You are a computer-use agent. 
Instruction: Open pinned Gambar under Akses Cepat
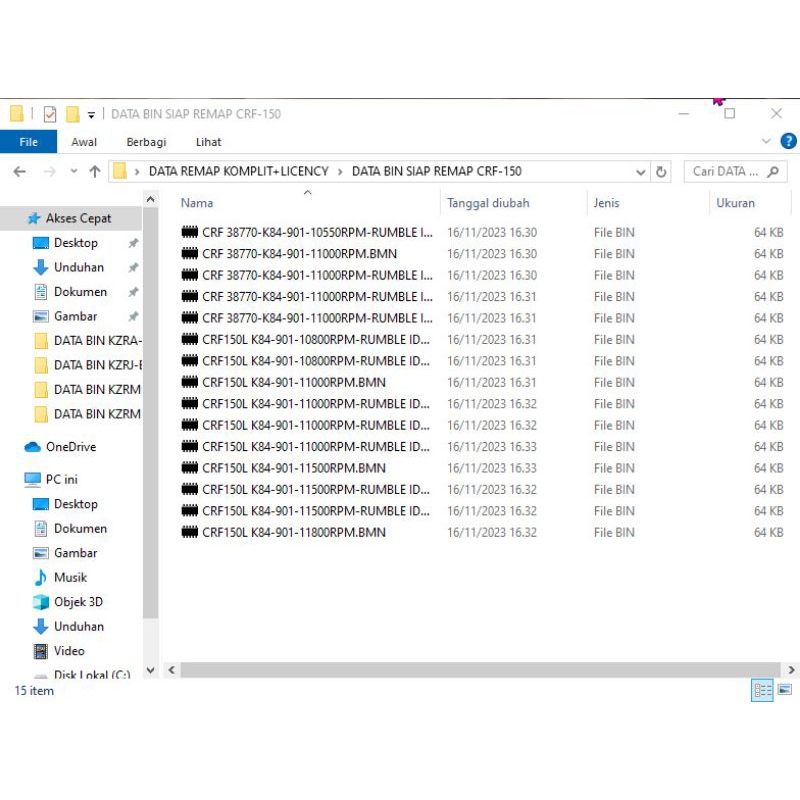76,316
